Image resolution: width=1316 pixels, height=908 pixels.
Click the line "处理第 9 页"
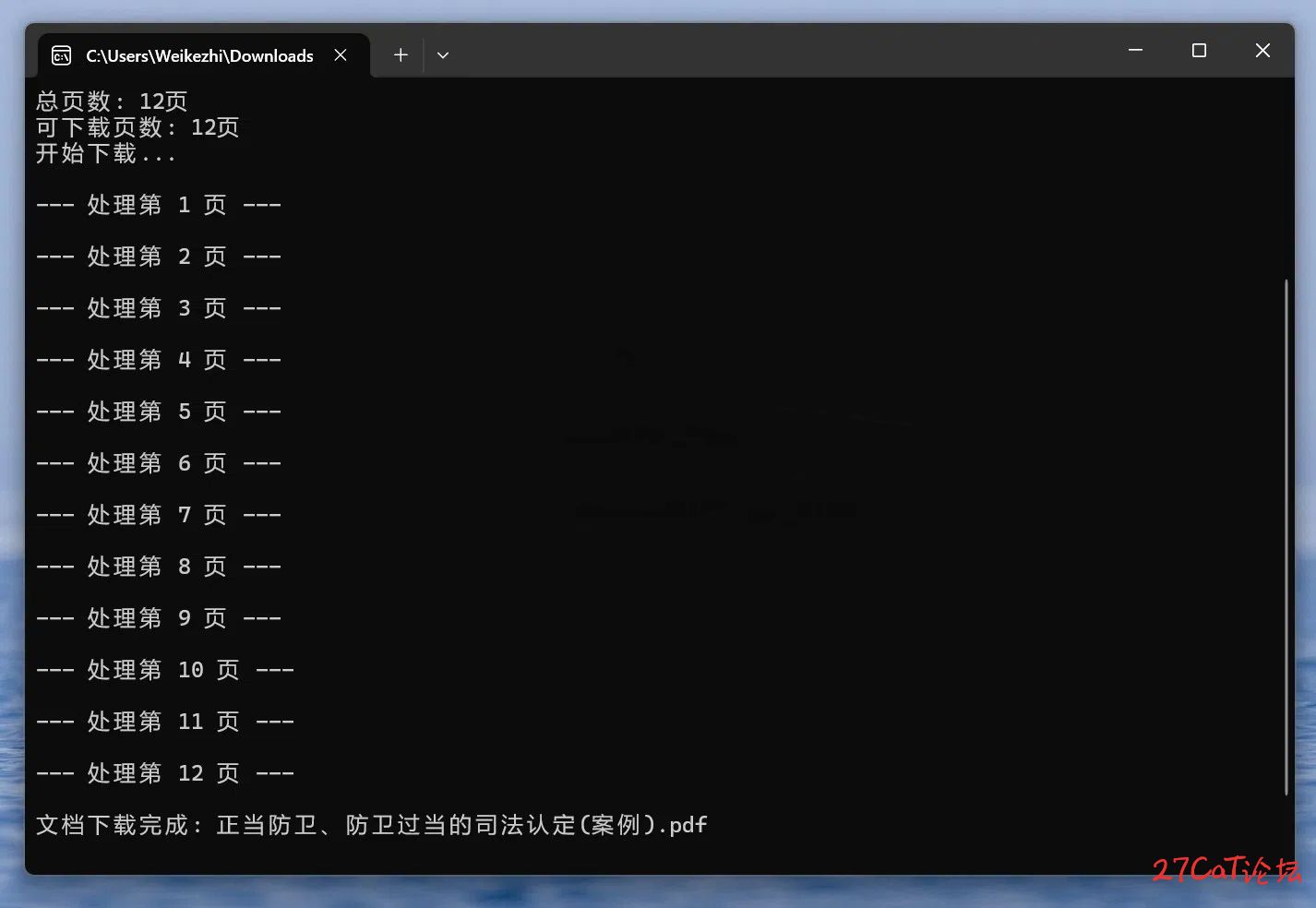[x=159, y=618]
